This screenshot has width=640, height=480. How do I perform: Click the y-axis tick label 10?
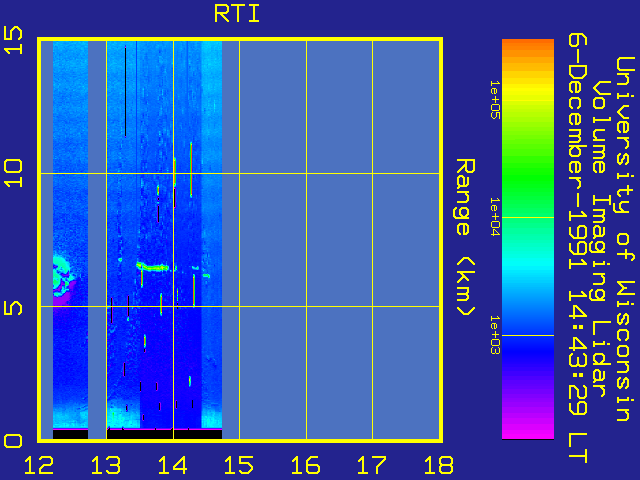13,173
